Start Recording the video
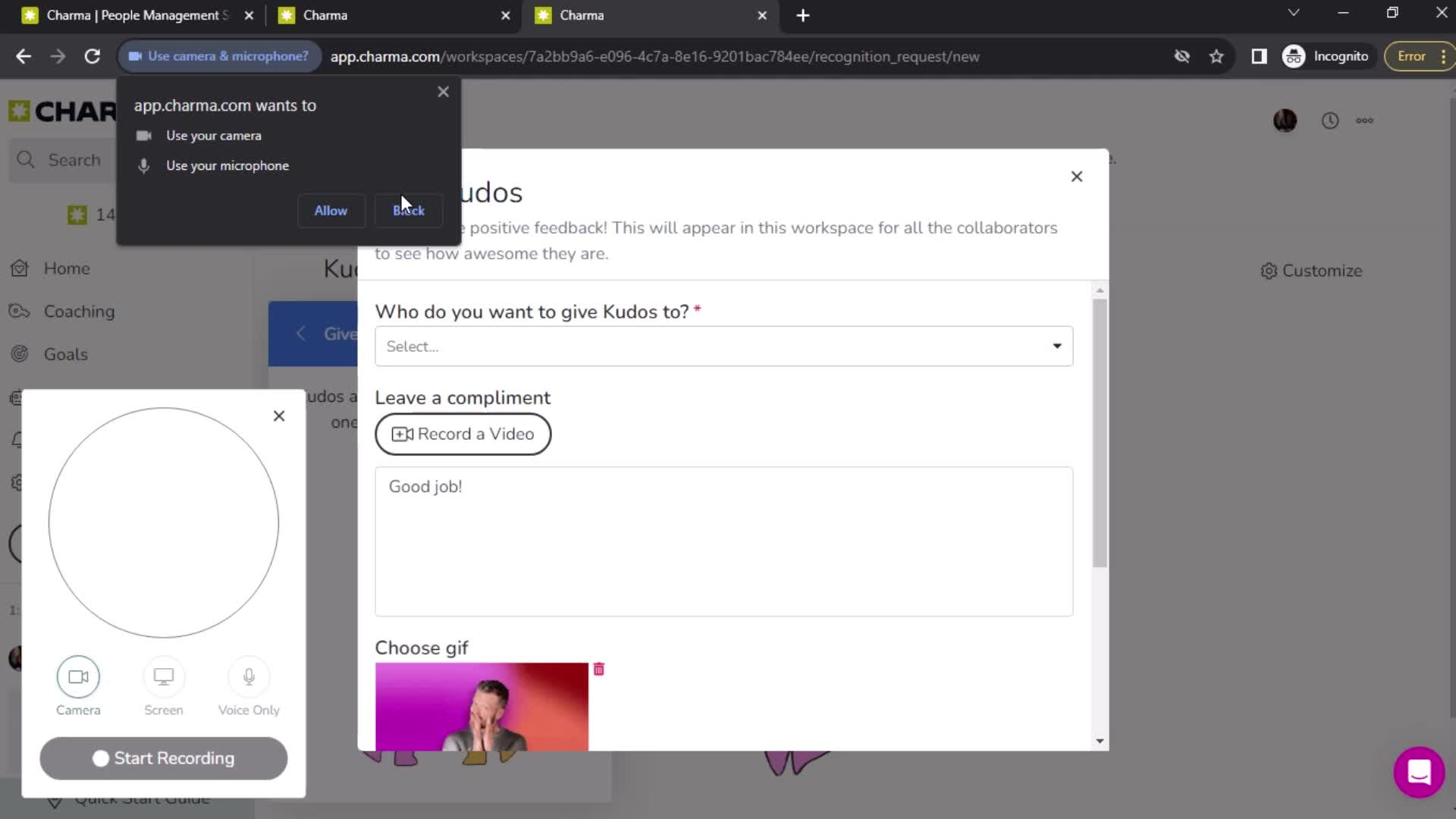The height and width of the screenshot is (819, 1456). click(x=164, y=758)
